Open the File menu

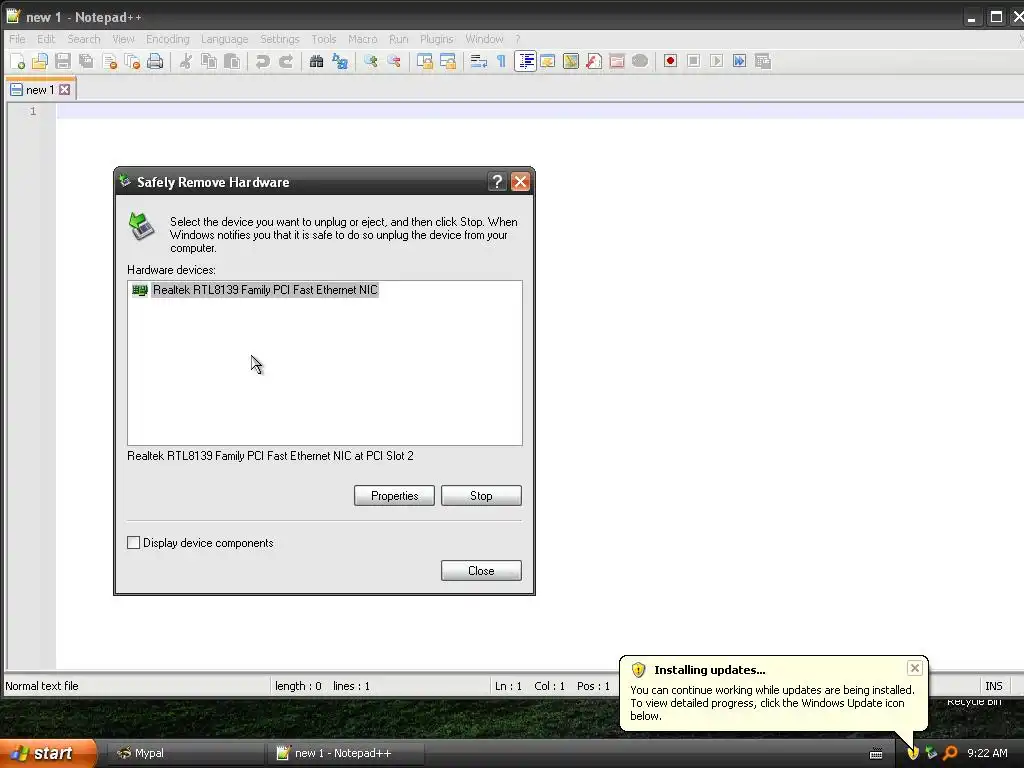(x=17, y=39)
